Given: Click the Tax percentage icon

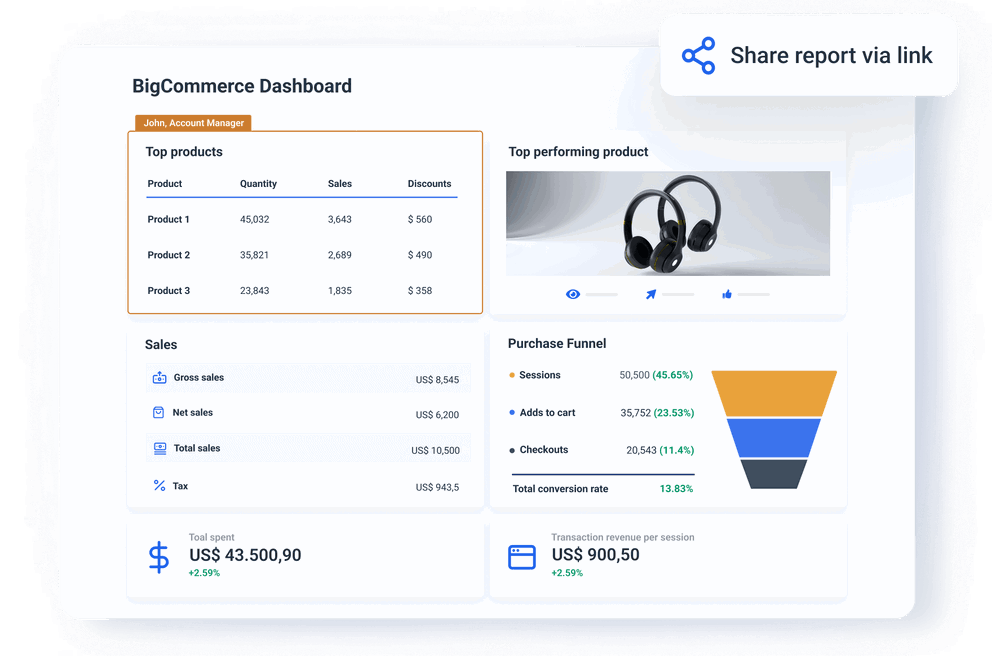Looking at the screenshot, I should (x=160, y=486).
